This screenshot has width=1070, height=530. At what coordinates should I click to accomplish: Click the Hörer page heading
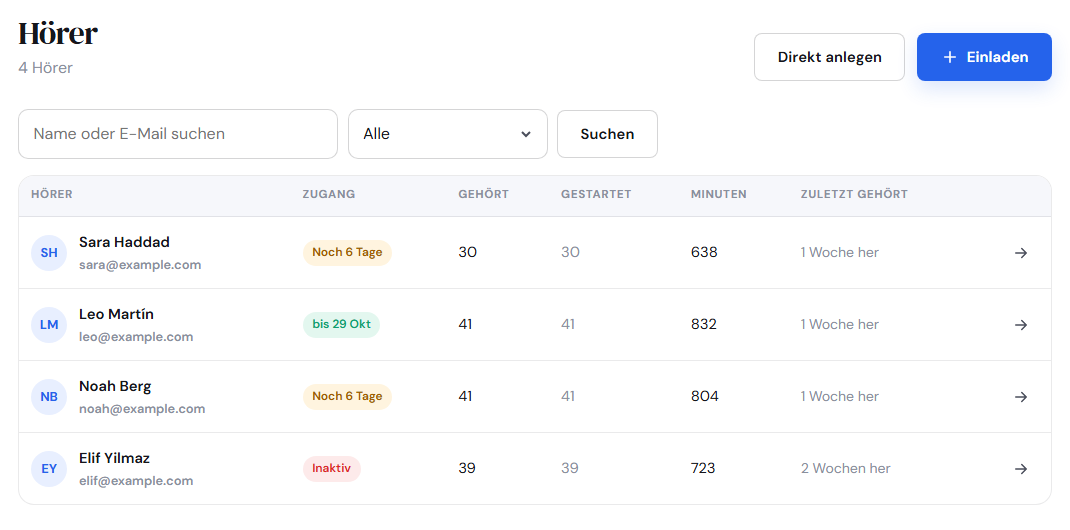click(58, 33)
